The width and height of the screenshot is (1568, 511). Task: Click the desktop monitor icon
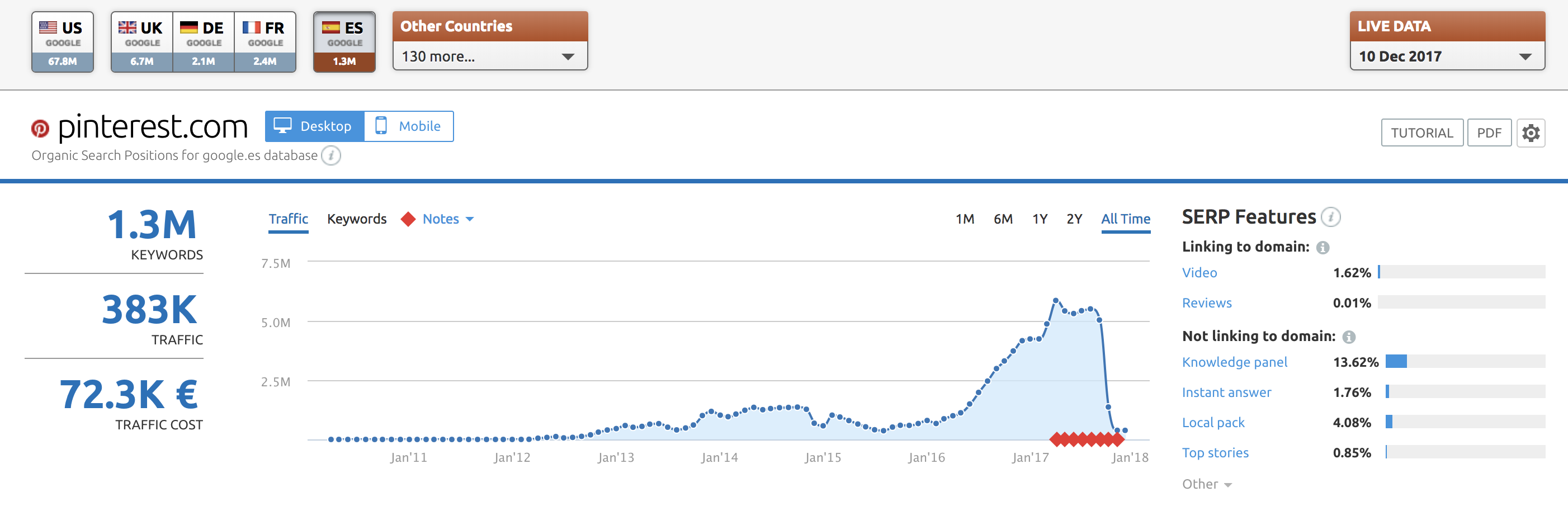[282, 125]
